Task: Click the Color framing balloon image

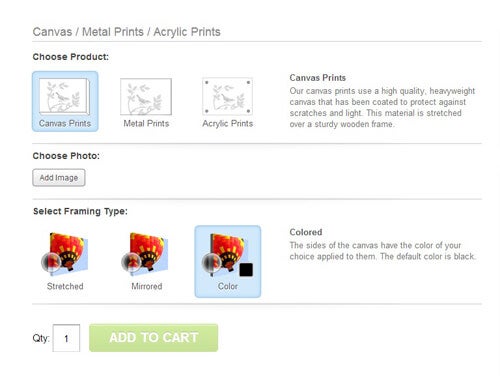Action: pyautogui.click(x=228, y=252)
